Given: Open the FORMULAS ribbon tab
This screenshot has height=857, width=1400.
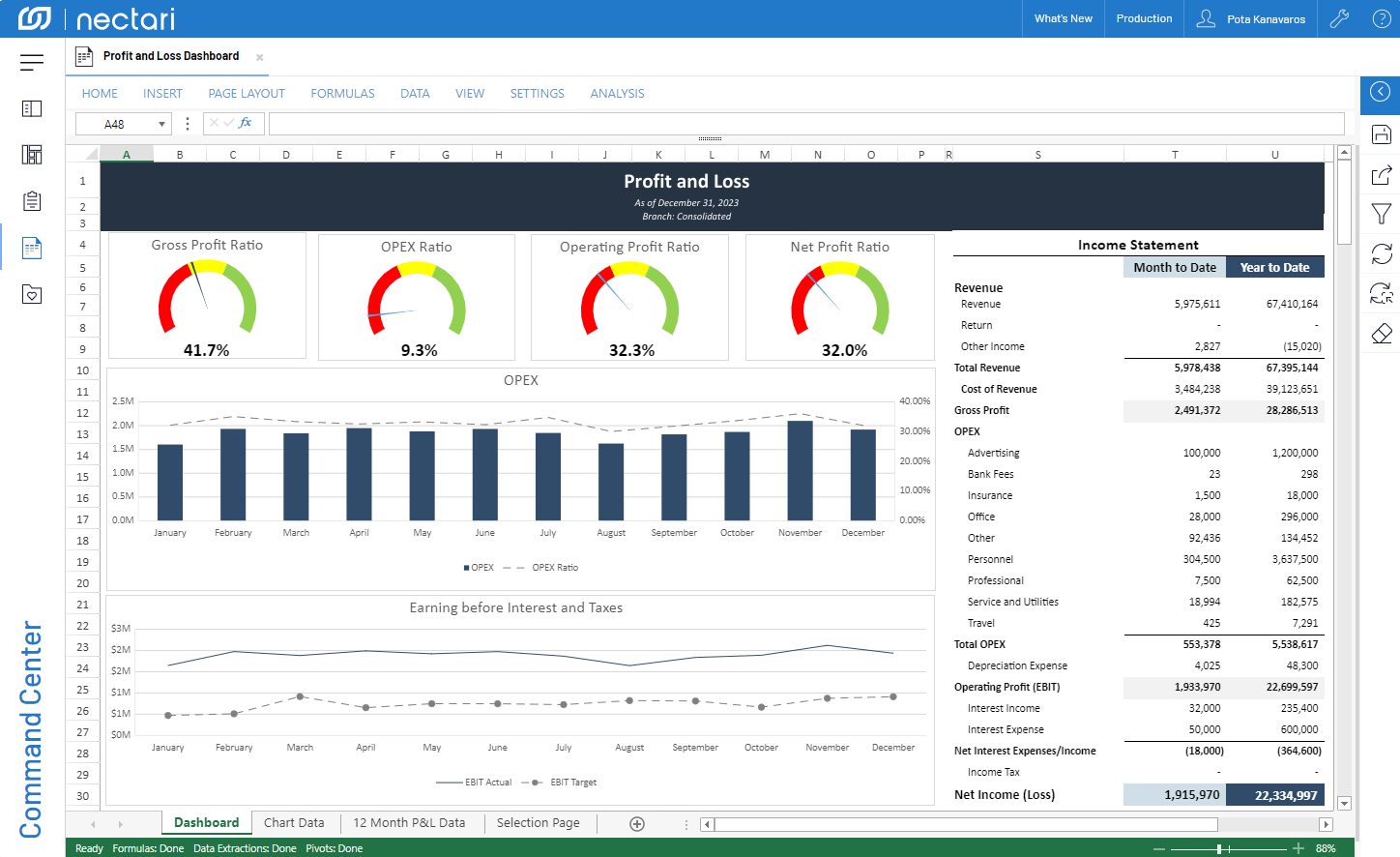Looking at the screenshot, I should tap(342, 94).
